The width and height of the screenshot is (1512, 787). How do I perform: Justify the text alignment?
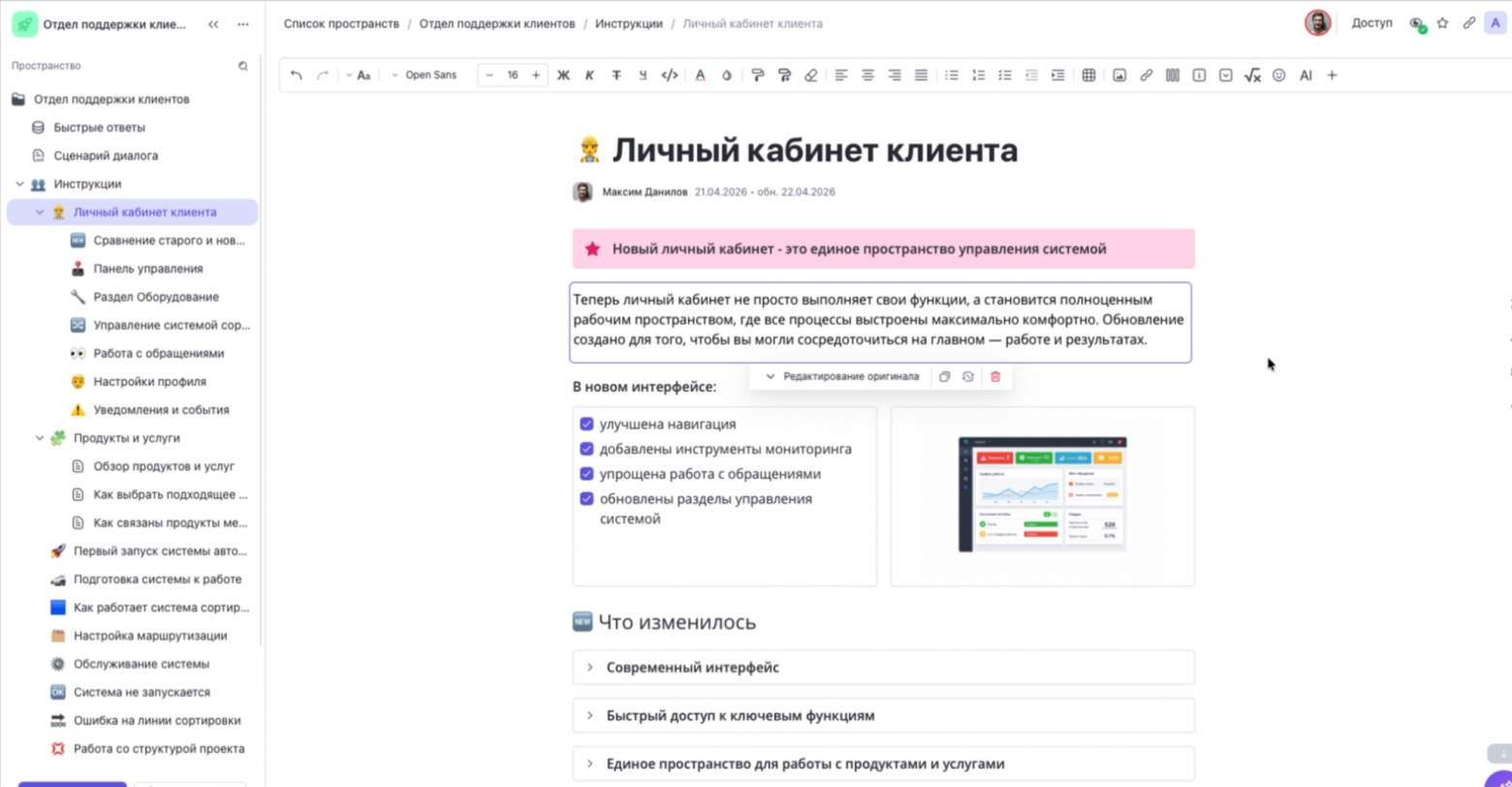[921, 75]
